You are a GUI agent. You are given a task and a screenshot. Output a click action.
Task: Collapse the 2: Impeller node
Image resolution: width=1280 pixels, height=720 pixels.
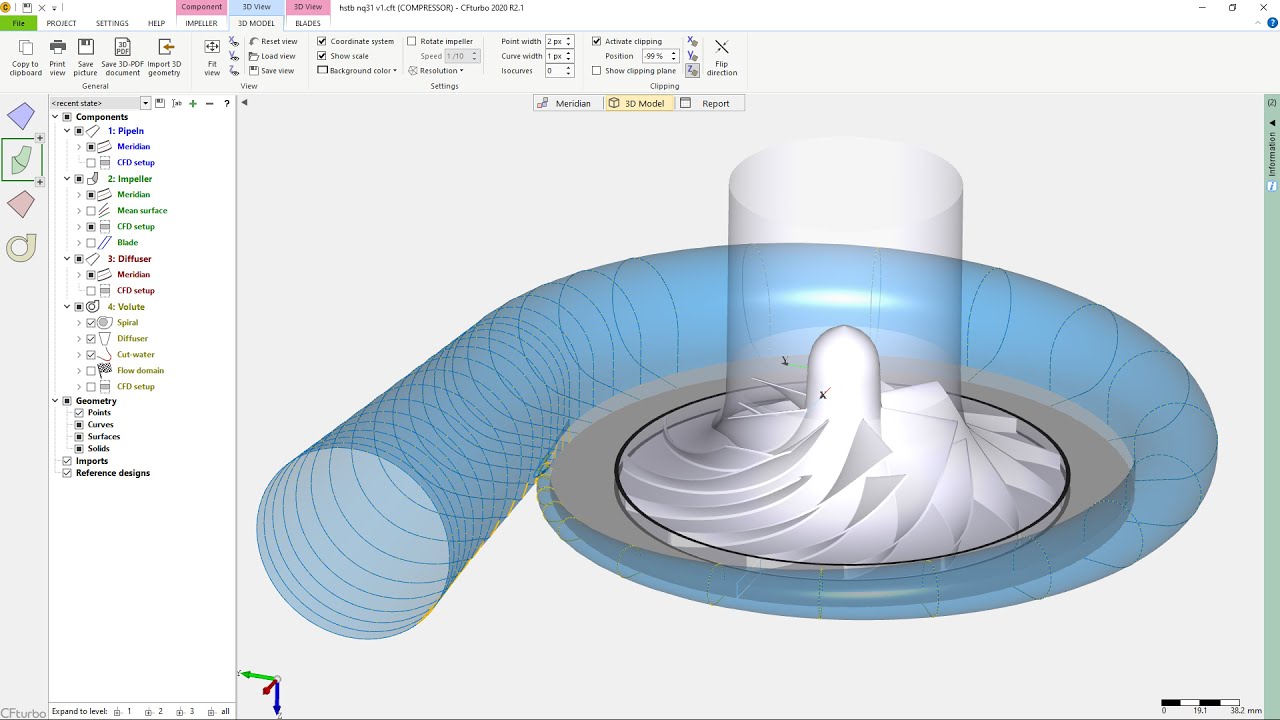67,179
